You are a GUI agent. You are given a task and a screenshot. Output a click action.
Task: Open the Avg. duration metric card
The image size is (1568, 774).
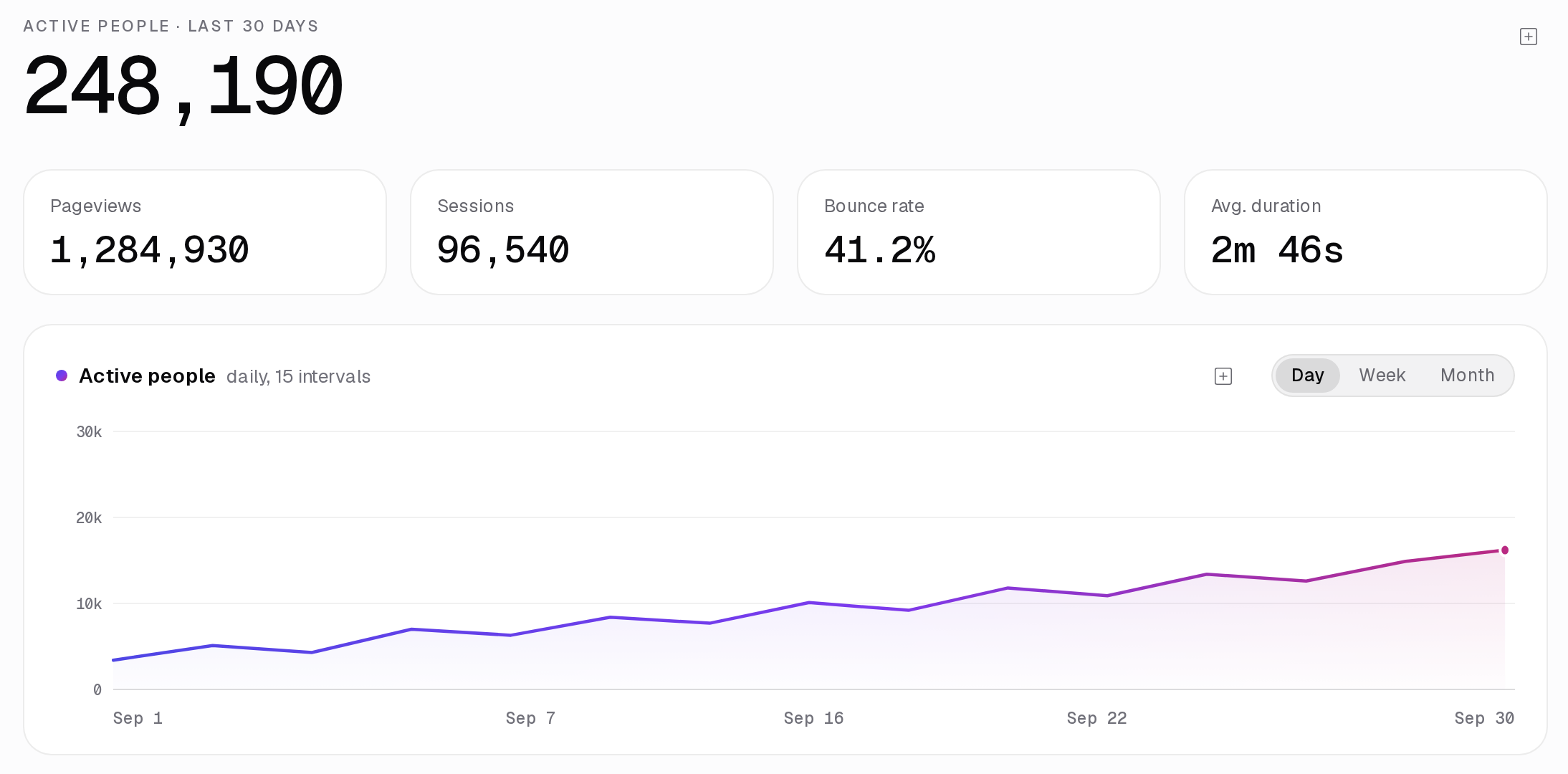pyautogui.click(x=1366, y=232)
